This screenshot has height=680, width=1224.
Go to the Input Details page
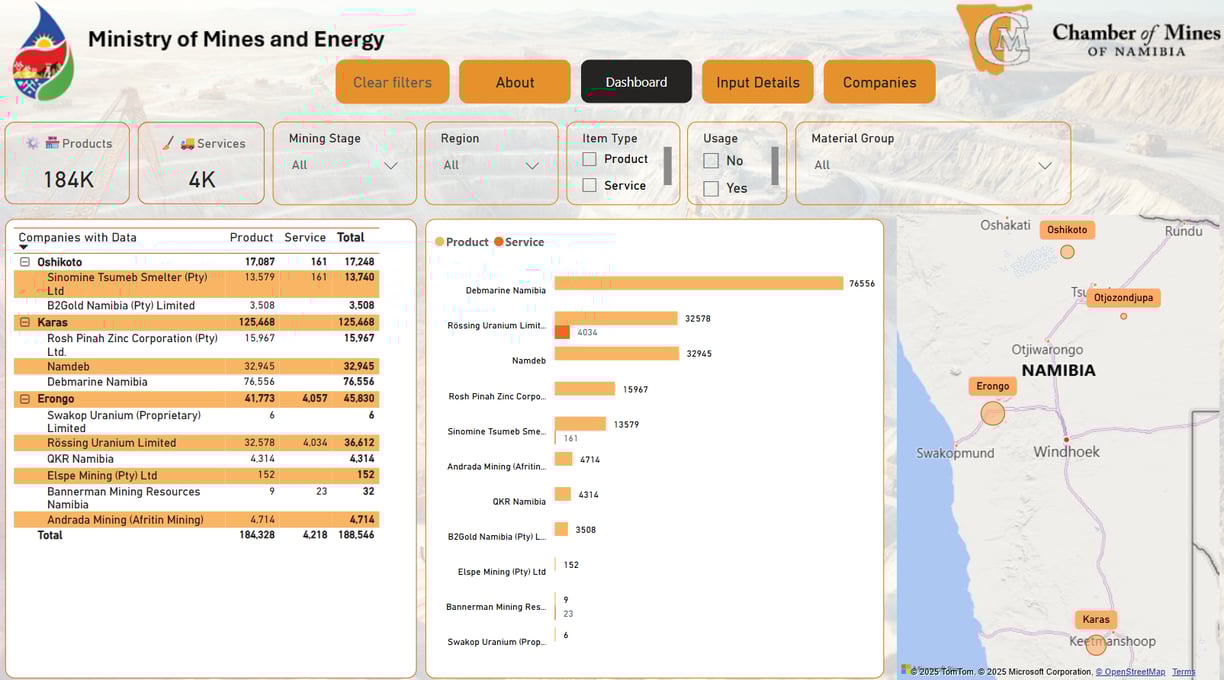coord(758,82)
